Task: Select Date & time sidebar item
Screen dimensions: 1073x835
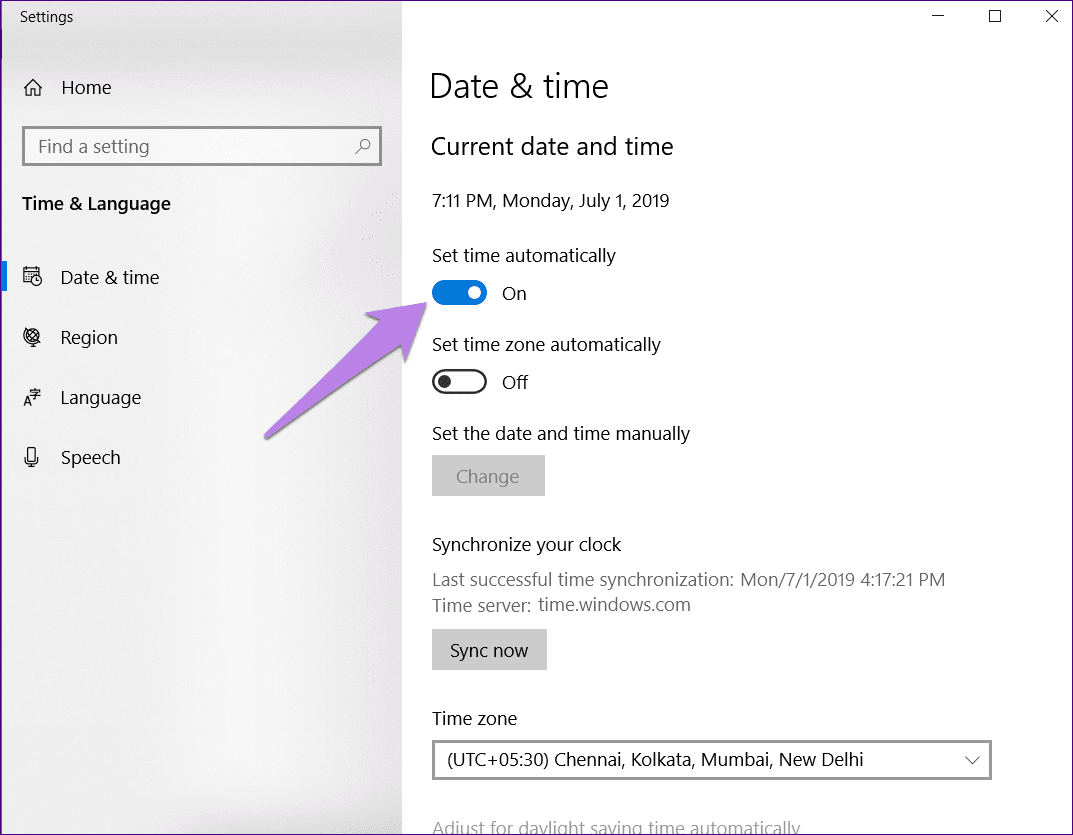Action: point(109,277)
